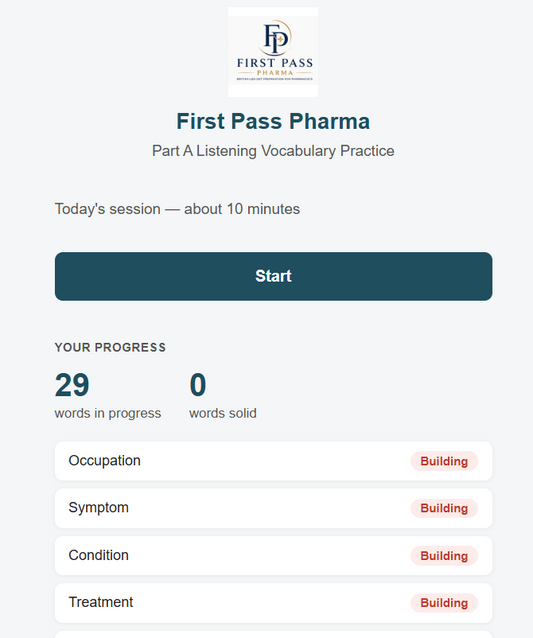Image resolution: width=533 pixels, height=638 pixels.
Task: Click the 'words in progress' label
Action: [x=108, y=413]
